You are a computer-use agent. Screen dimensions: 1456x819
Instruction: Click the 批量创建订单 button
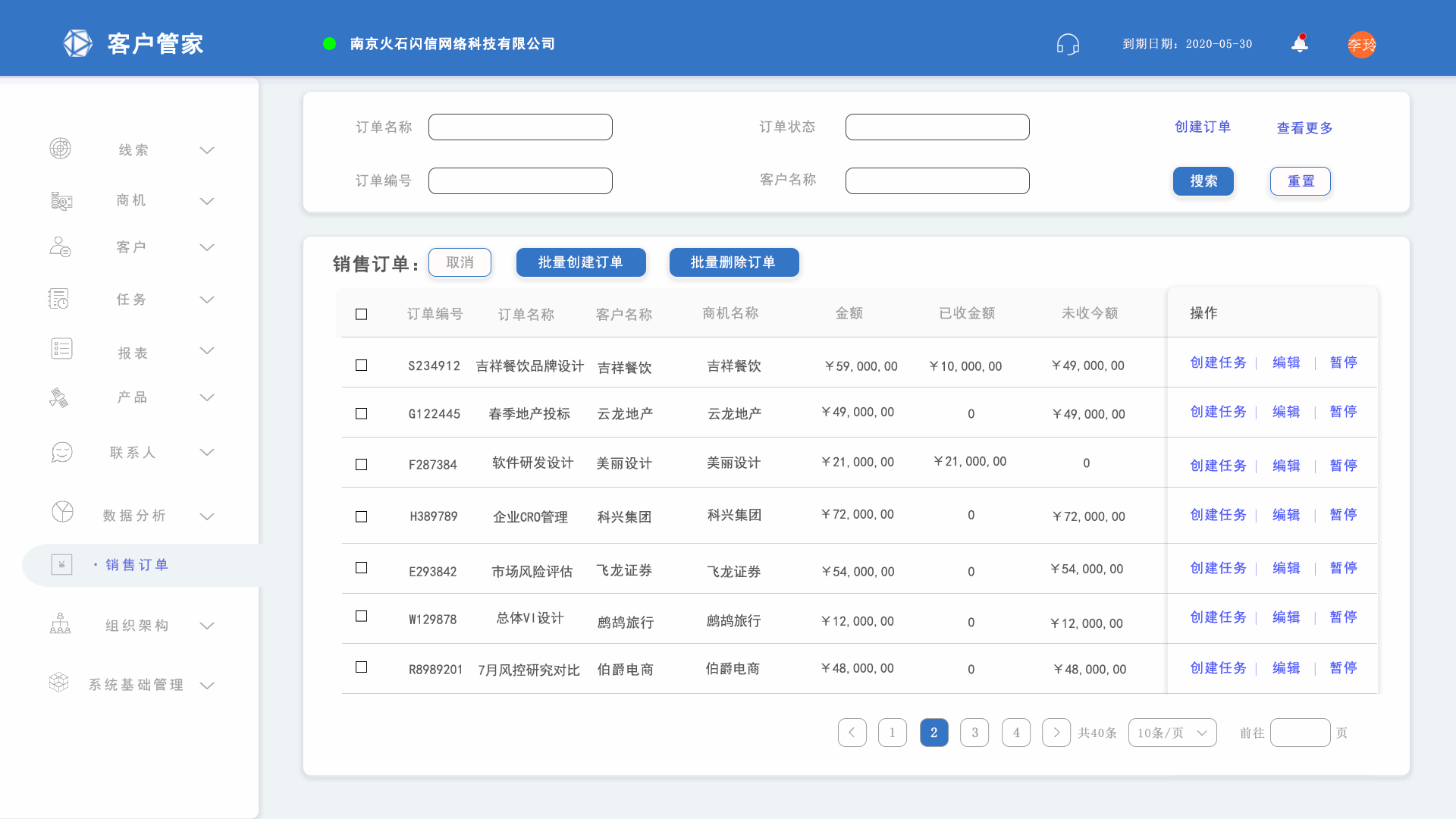point(581,262)
